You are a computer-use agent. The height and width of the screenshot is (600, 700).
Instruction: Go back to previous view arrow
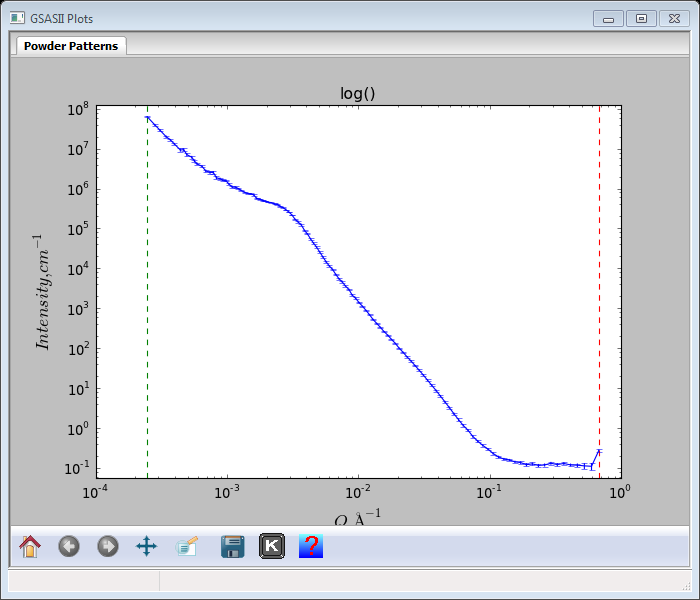click(69, 546)
